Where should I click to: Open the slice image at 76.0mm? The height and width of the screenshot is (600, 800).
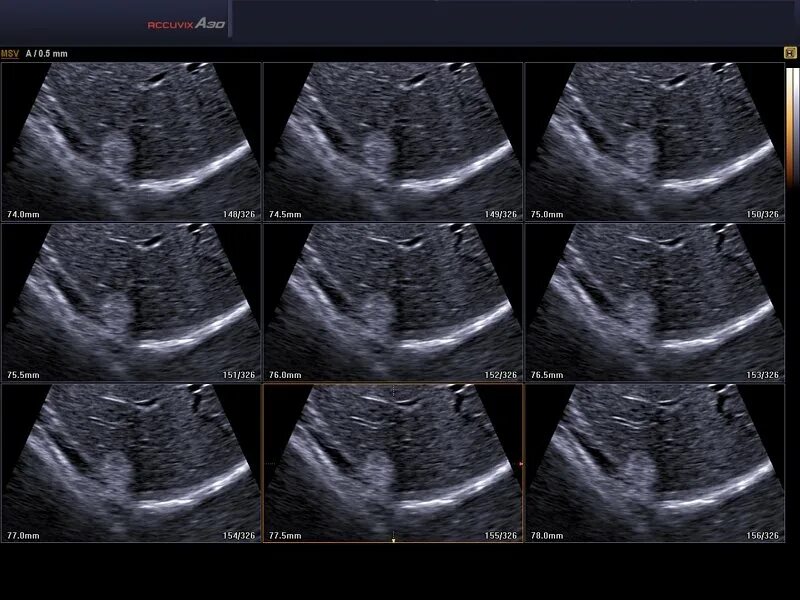pos(392,303)
